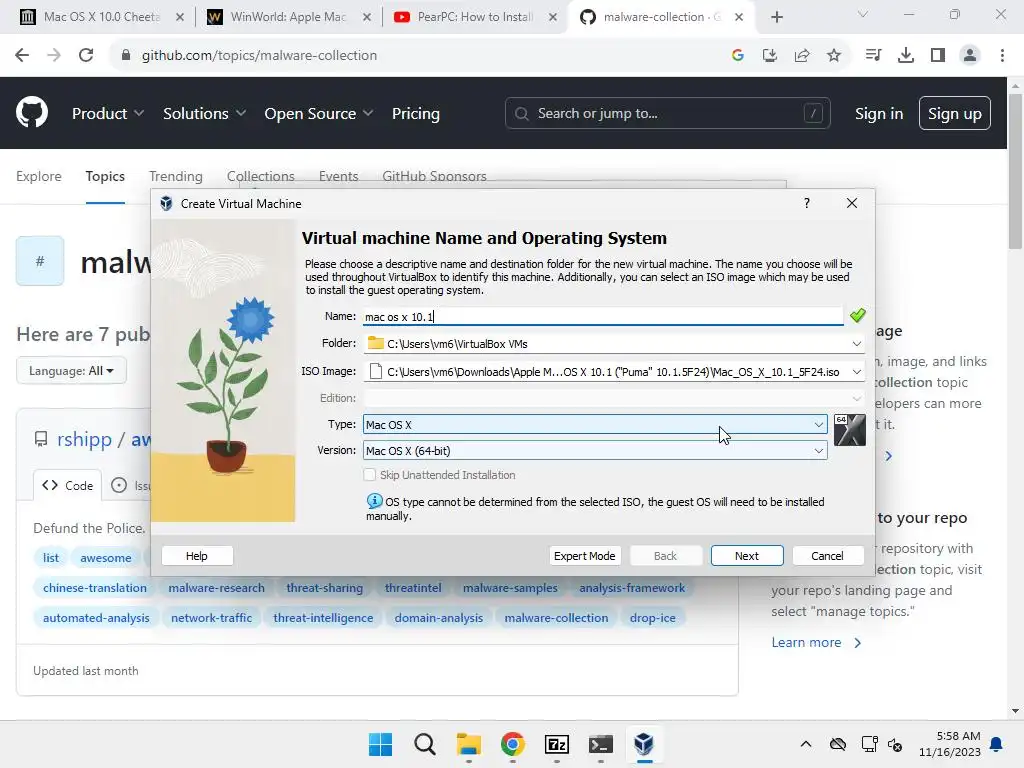Go back with the browser back arrow

click(x=22, y=56)
